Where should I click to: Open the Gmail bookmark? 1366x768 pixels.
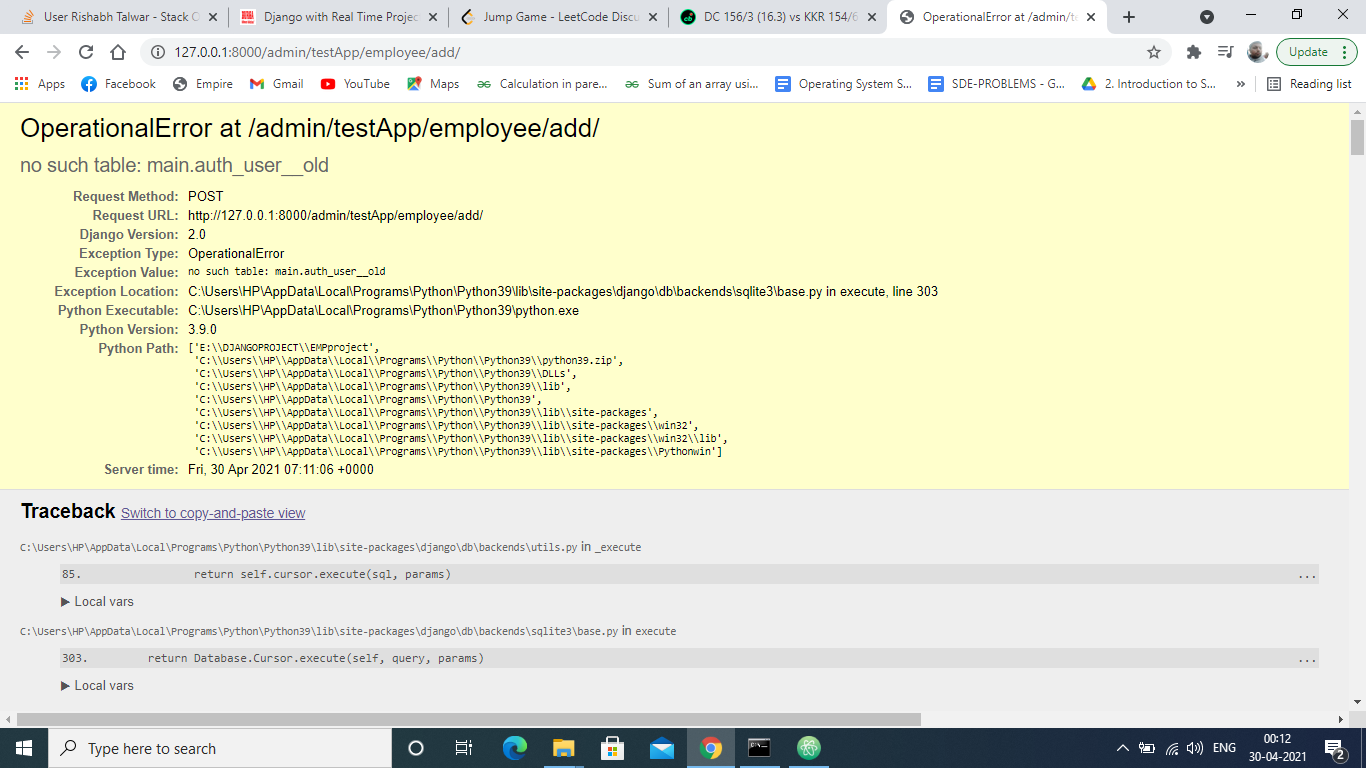(277, 84)
